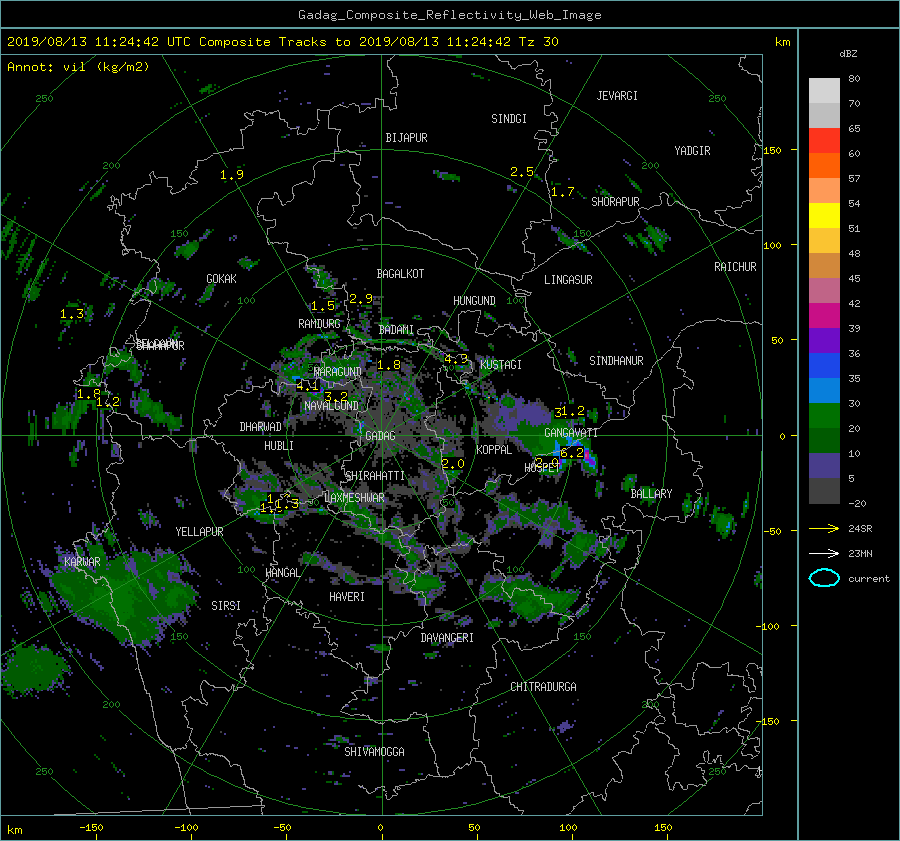This screenshot has height=841, width=900.
Task: Click the JEVARGI city label
Action: click(x=617, y=96)
